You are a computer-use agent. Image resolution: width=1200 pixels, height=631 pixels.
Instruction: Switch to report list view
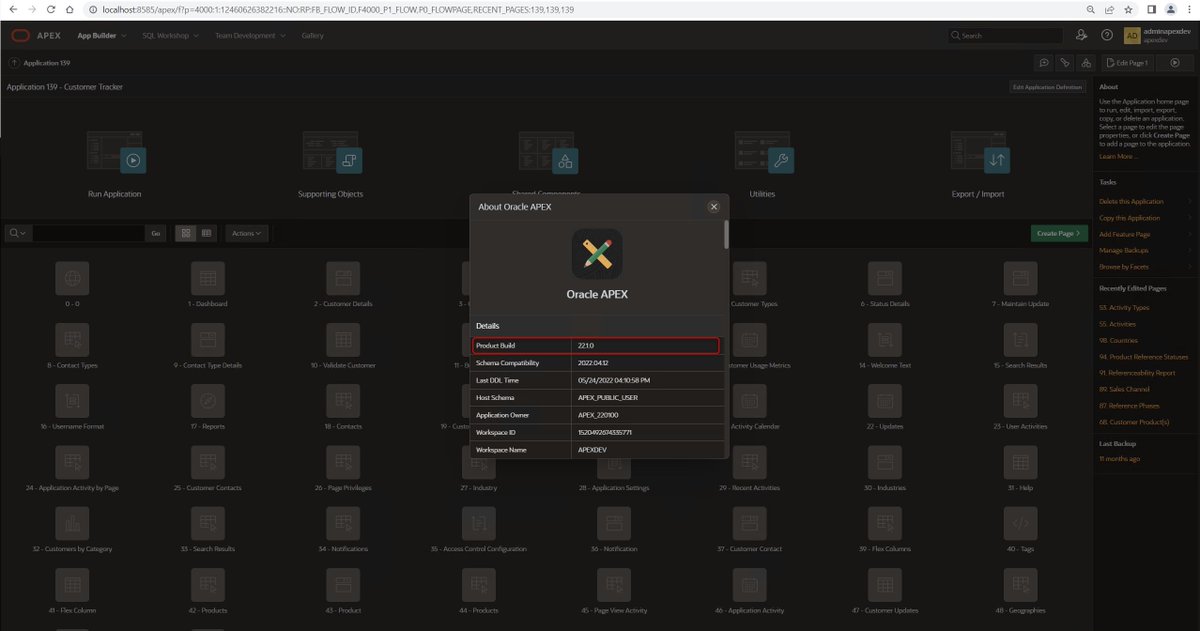[x=207, y=233]
